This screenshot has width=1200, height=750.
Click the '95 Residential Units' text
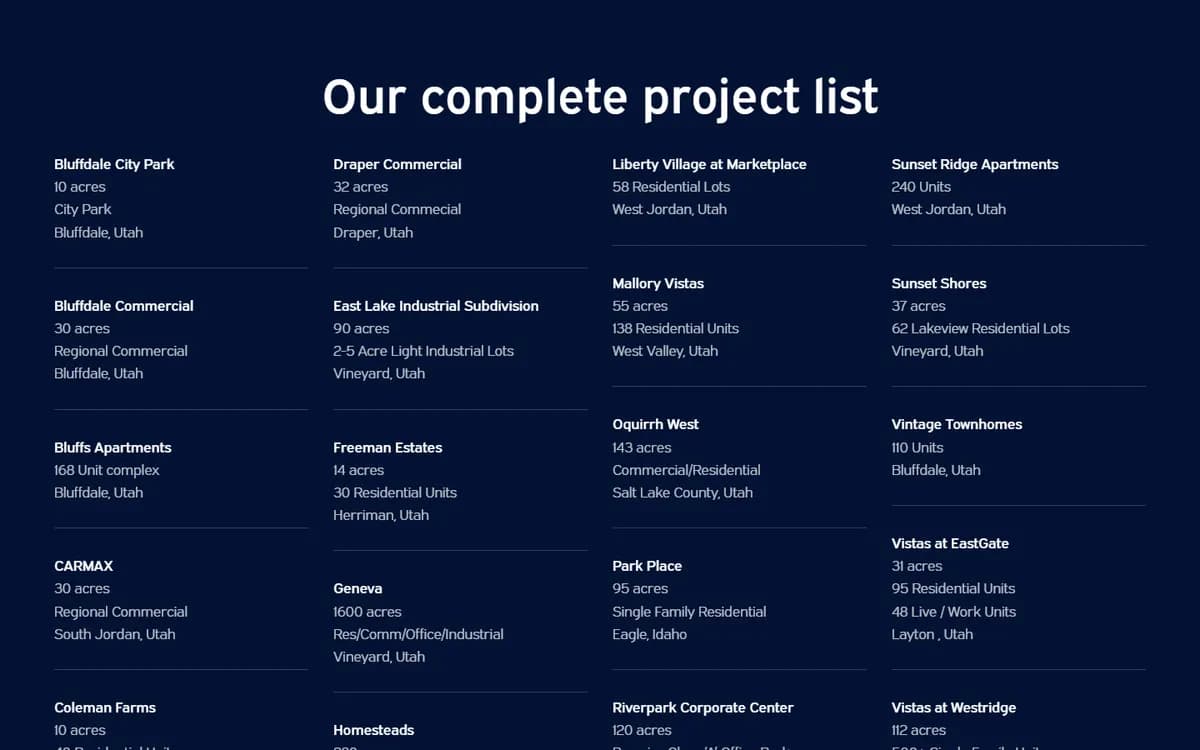(953, 589)
